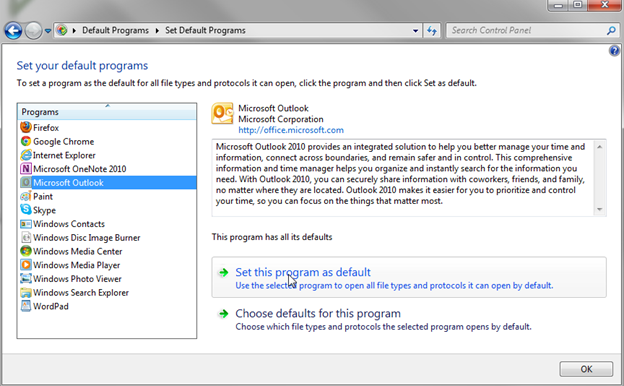Click the Microsoft OneNote 2010 icon
This screenshot has width=624, height=386.
[x=26, y=169]
